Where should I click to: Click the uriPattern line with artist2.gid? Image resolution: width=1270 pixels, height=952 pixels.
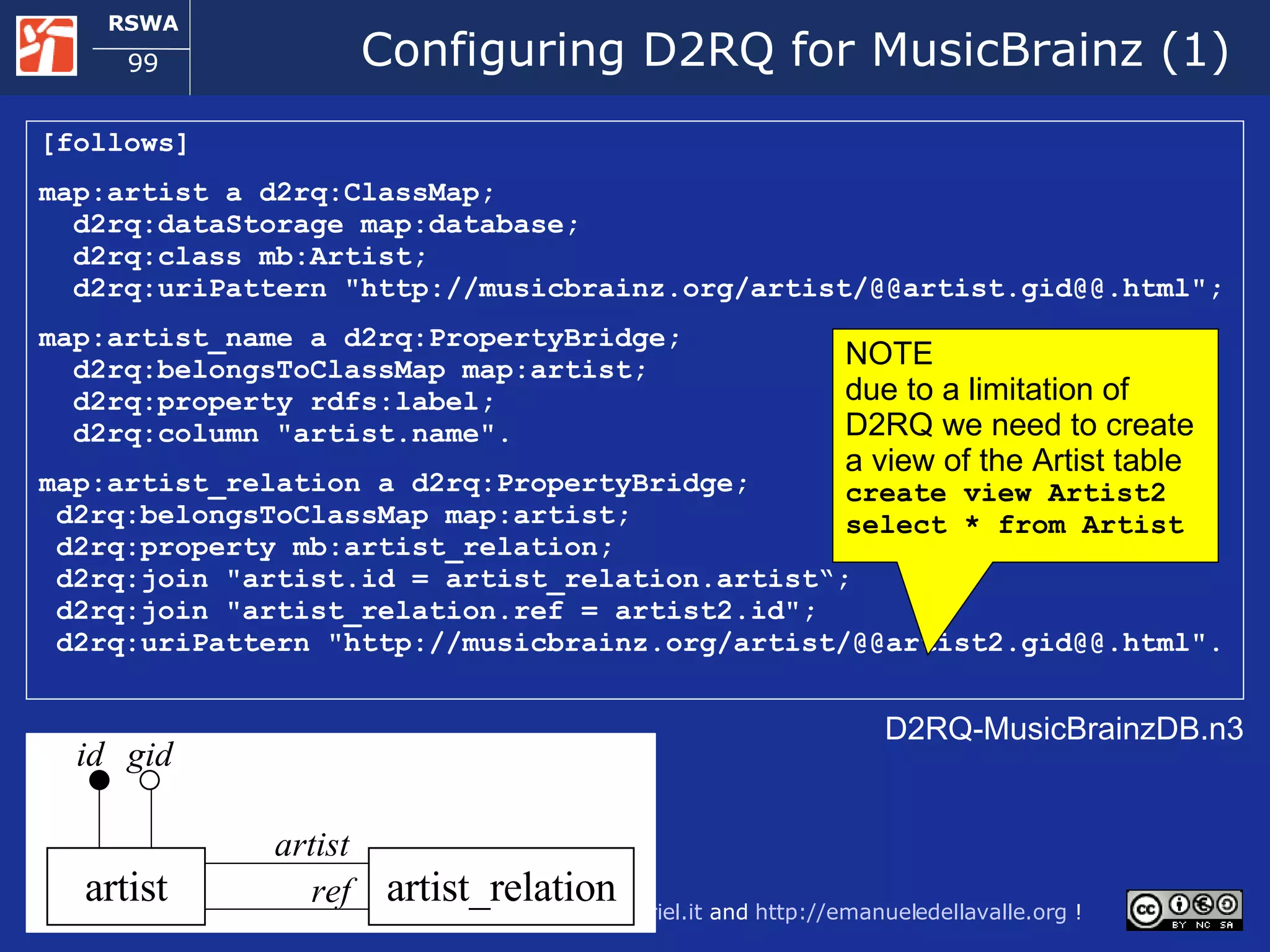(639, 643)
